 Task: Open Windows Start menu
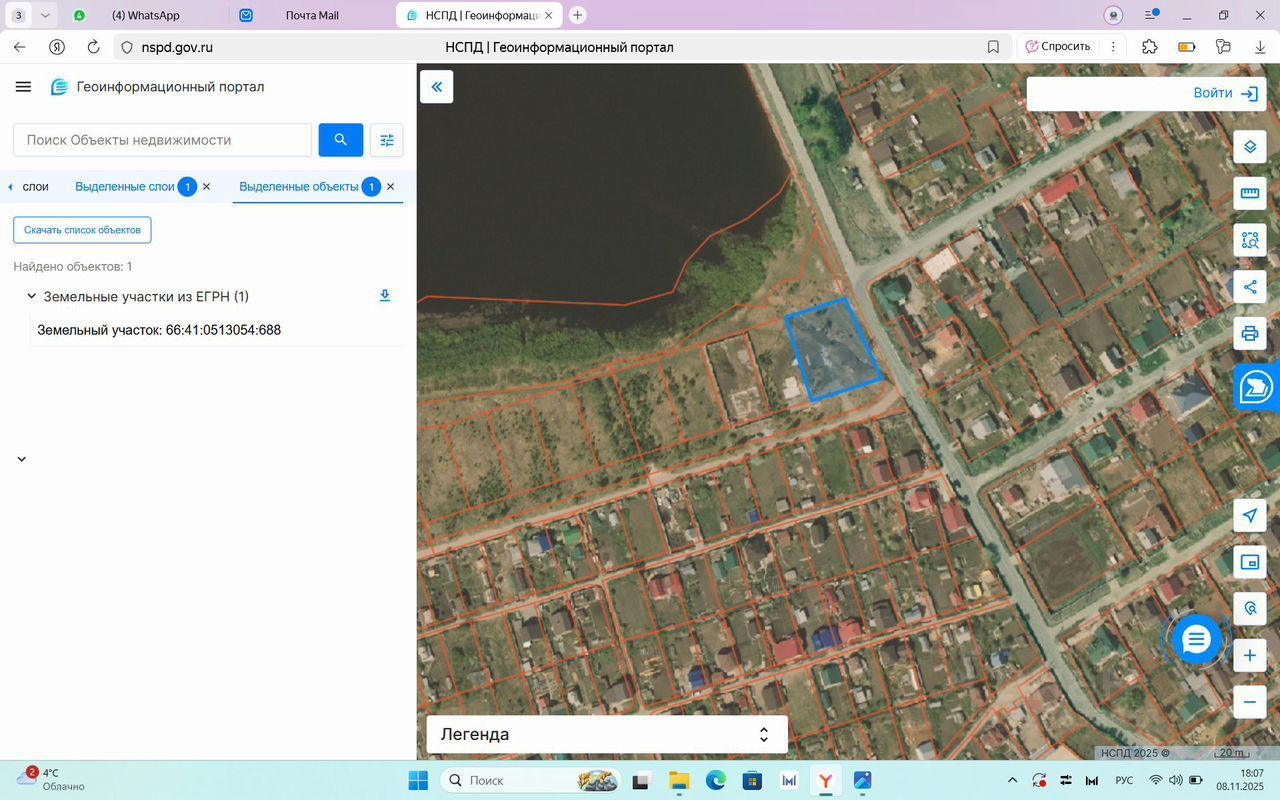418,780
